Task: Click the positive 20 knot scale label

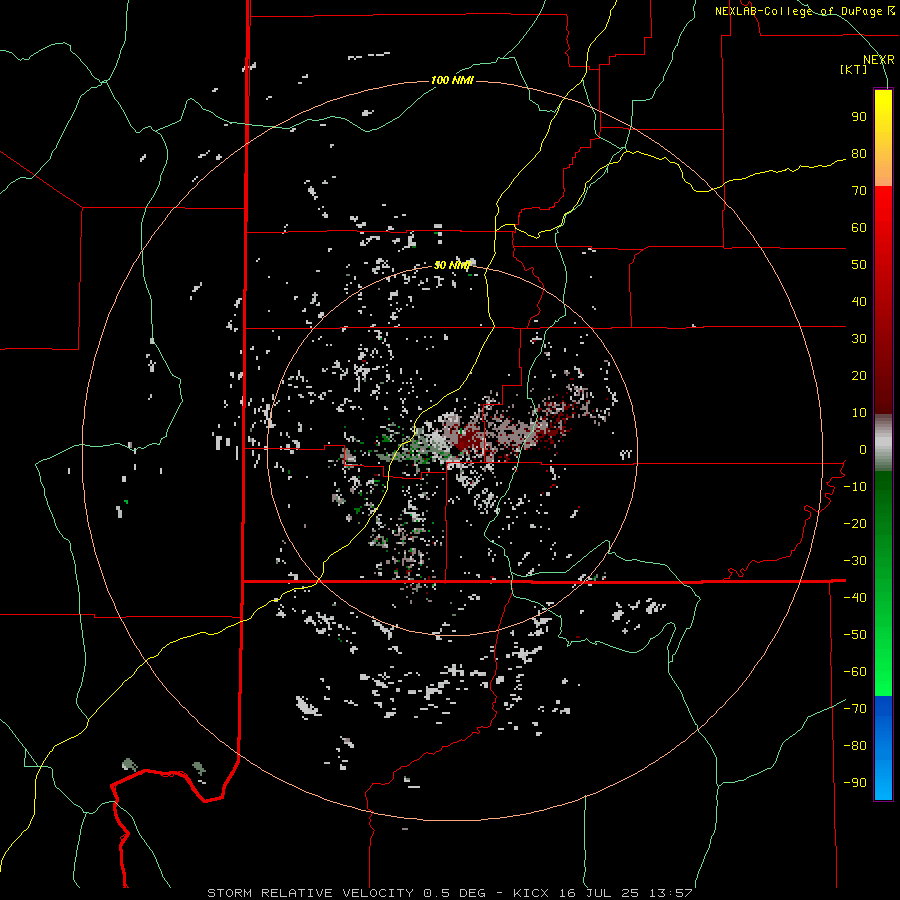Action: (x=859, y=376)
